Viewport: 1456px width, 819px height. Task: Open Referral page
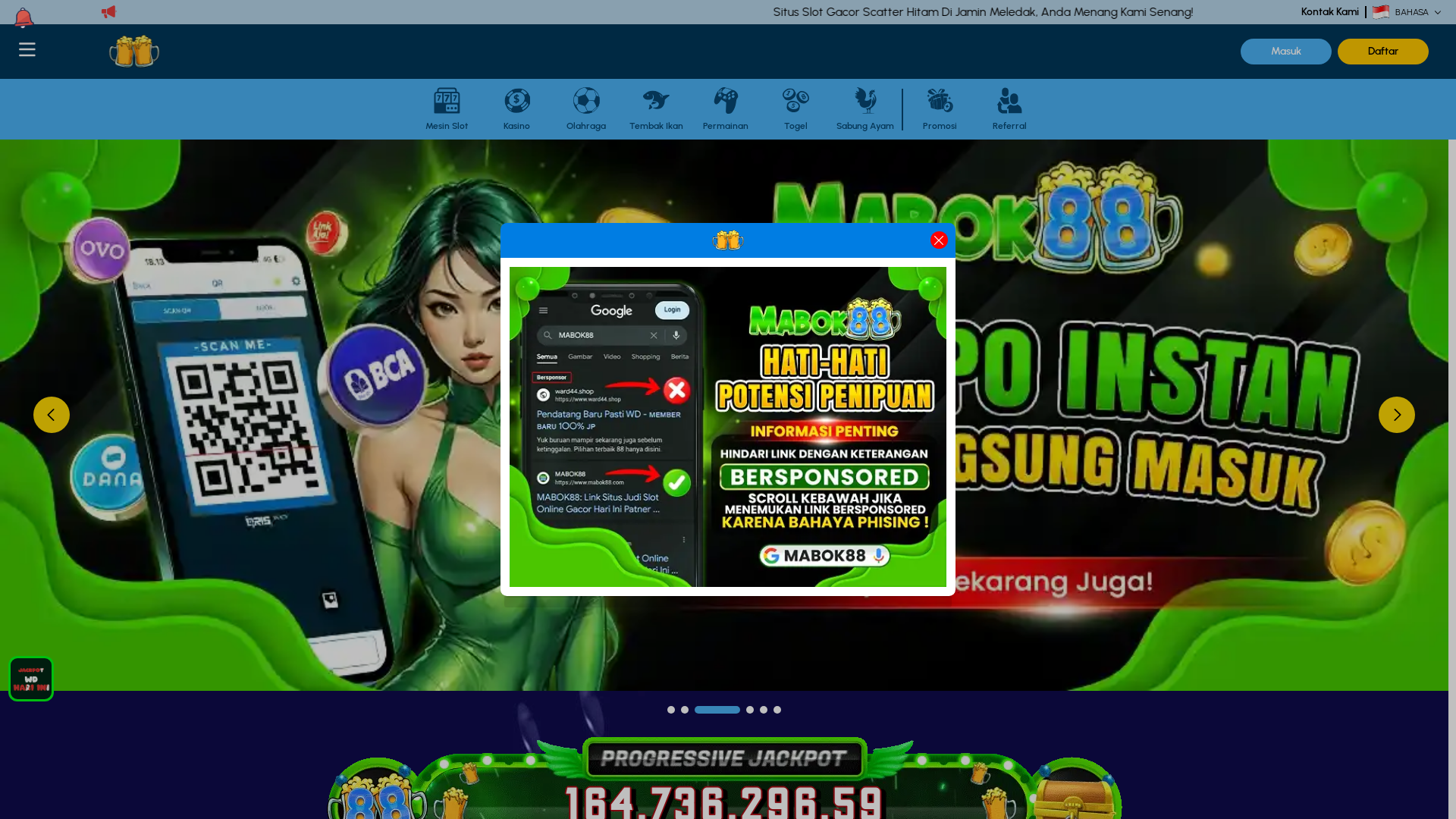tap(1009, 109)
